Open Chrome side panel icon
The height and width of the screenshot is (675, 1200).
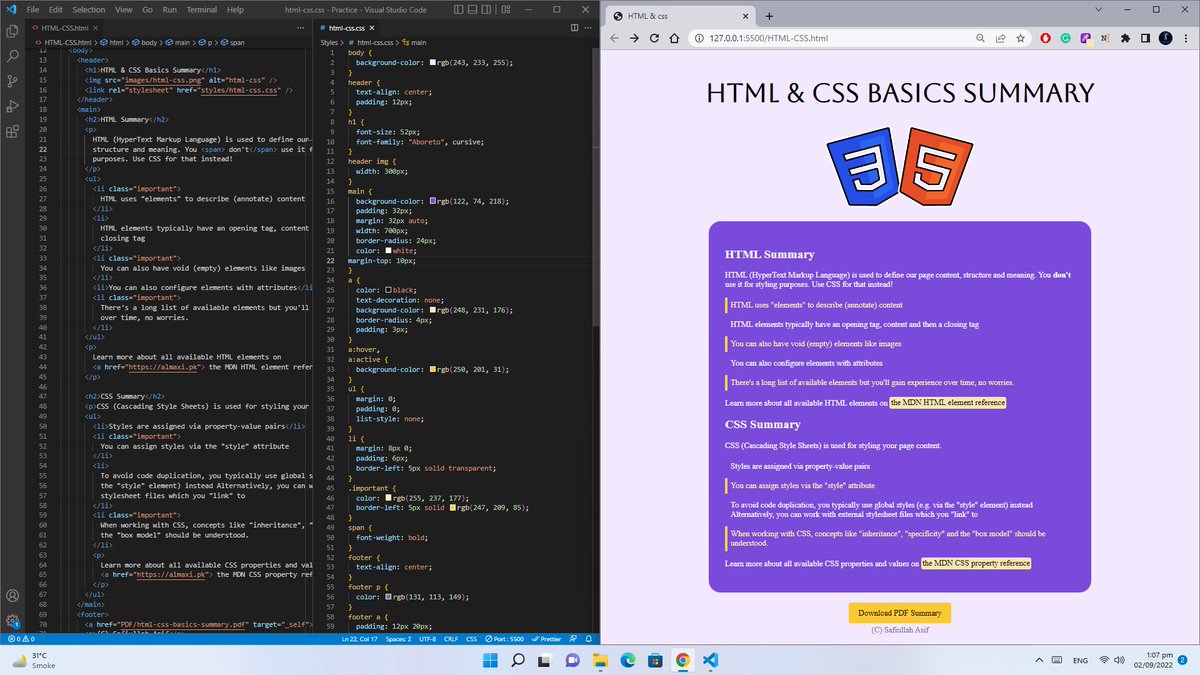[1144, 38]
